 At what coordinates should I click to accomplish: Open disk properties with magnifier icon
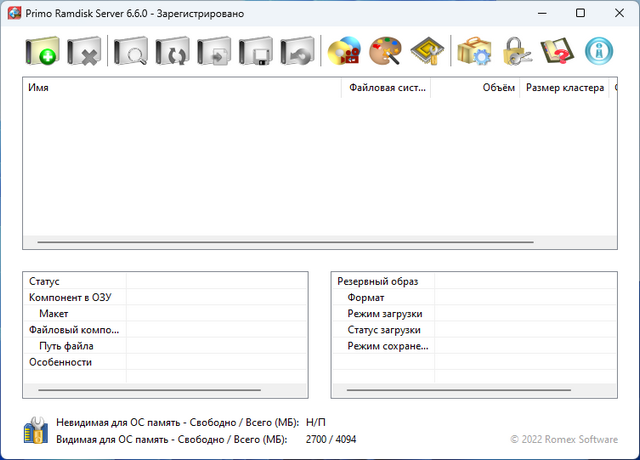131,51
